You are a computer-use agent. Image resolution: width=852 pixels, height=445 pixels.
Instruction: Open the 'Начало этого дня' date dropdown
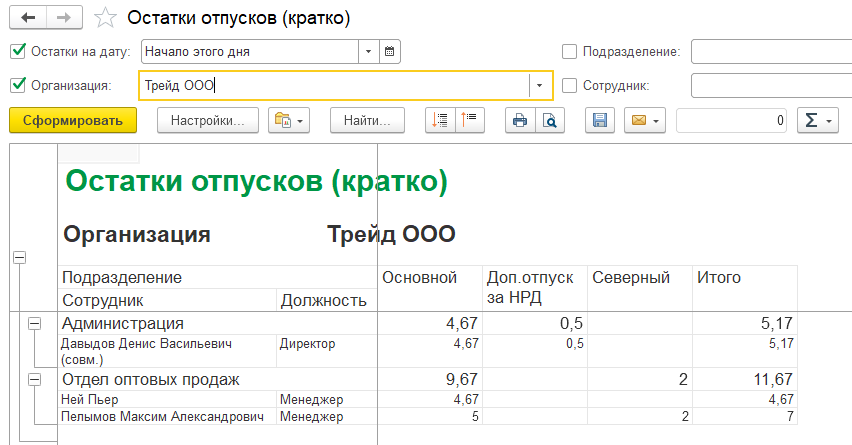click(369, 51)
